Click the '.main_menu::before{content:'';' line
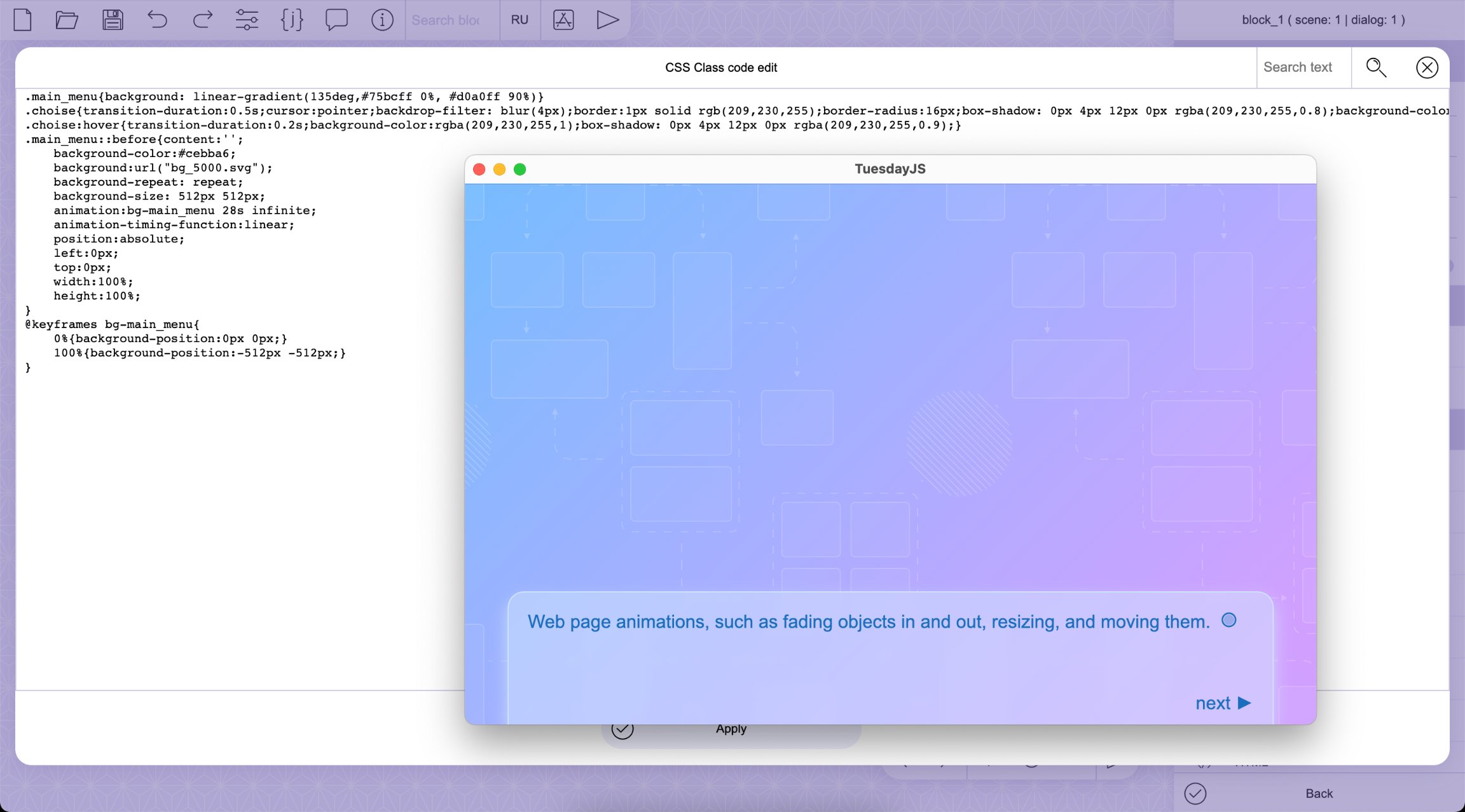1465x812 pixels. [134, 139]
